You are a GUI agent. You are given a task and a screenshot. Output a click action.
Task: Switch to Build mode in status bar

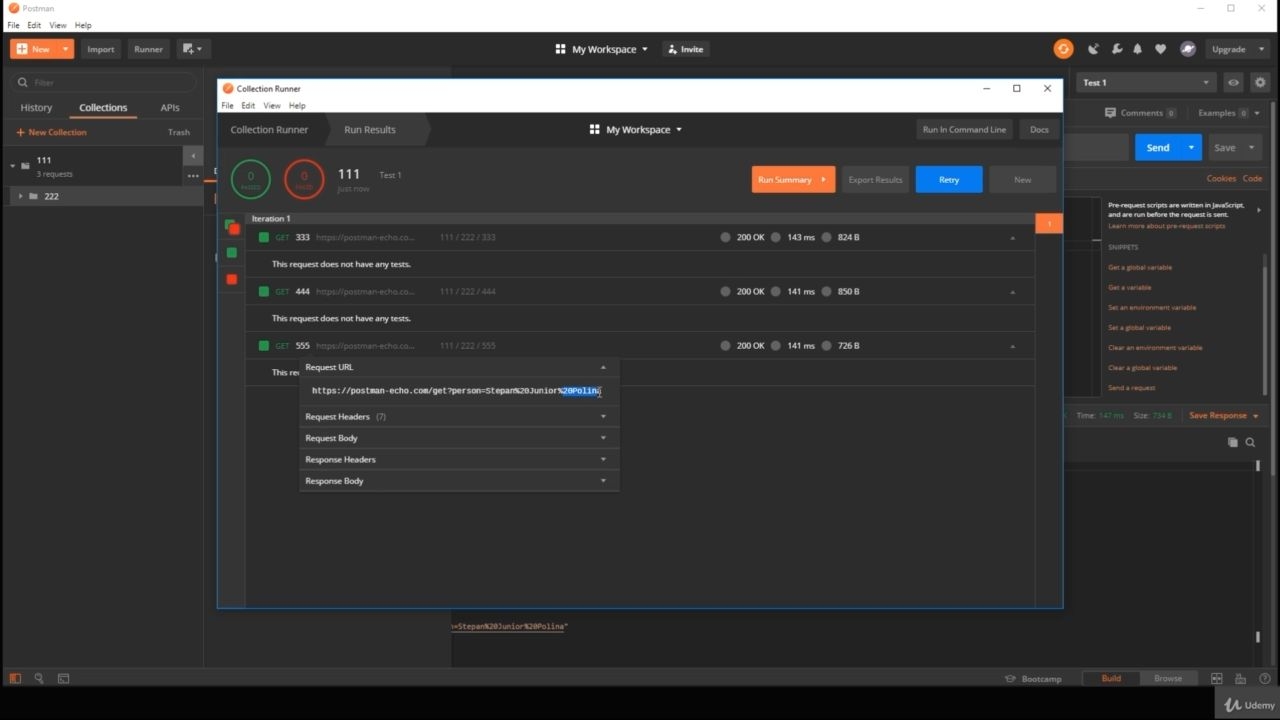[x=1111, y=678]
